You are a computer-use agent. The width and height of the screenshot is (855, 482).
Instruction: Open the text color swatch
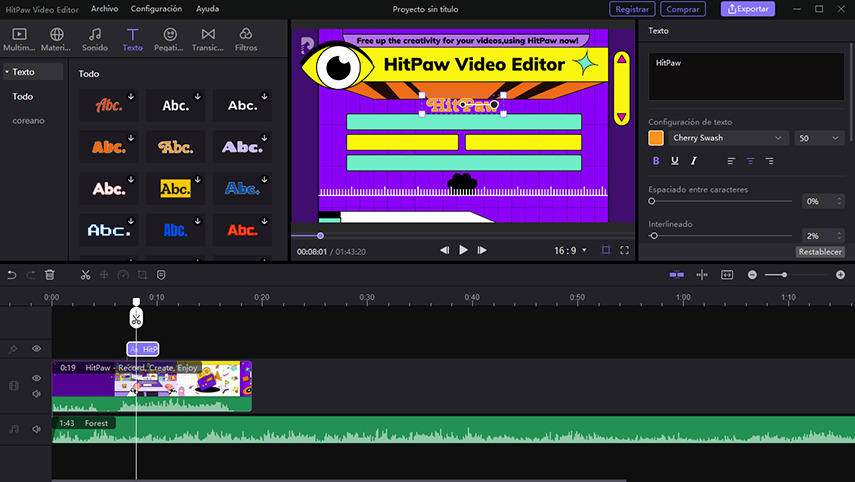pyautogui.click(x=656, y=138)
